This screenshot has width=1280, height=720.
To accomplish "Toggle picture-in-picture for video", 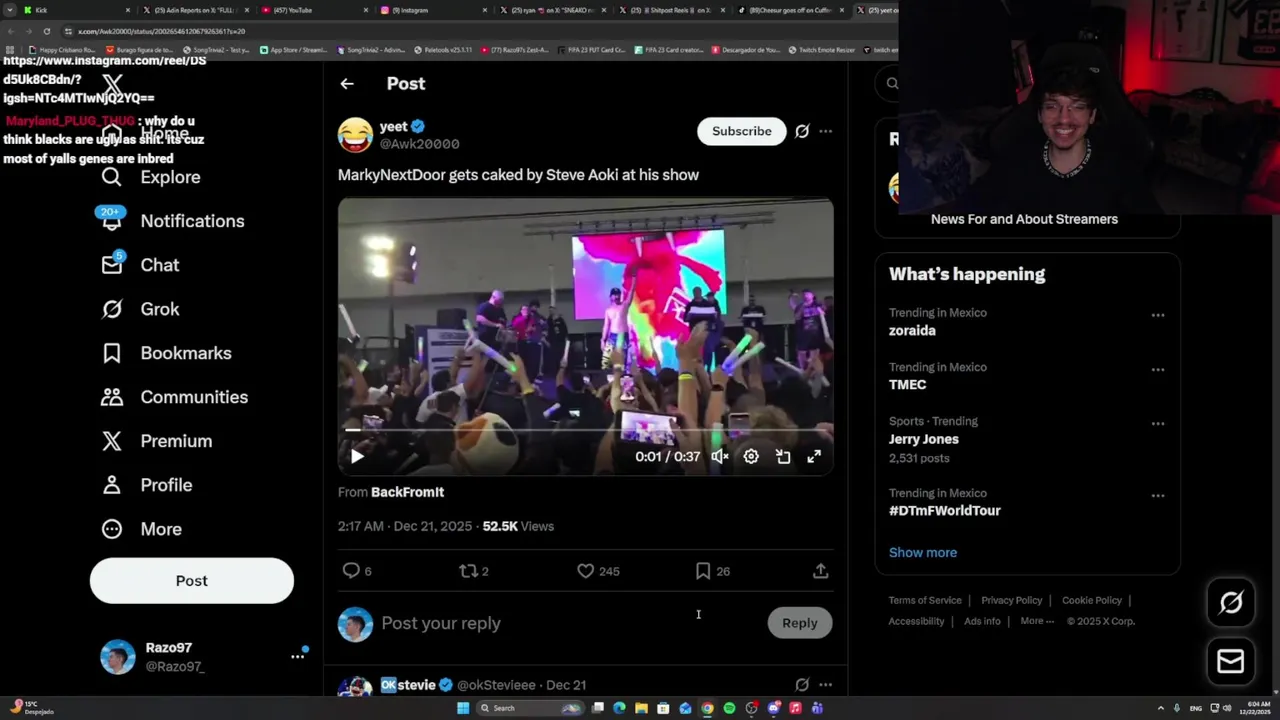I will 783,457.
